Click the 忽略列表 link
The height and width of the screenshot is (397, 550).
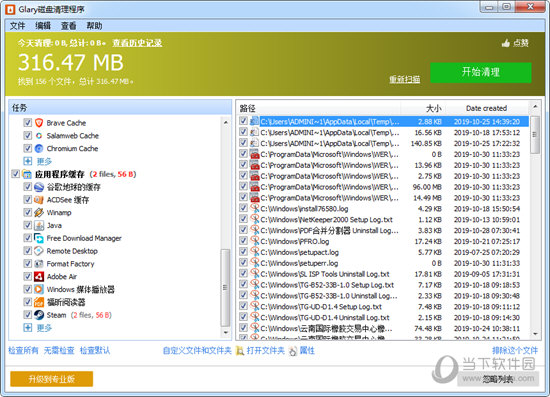point(498,379)
